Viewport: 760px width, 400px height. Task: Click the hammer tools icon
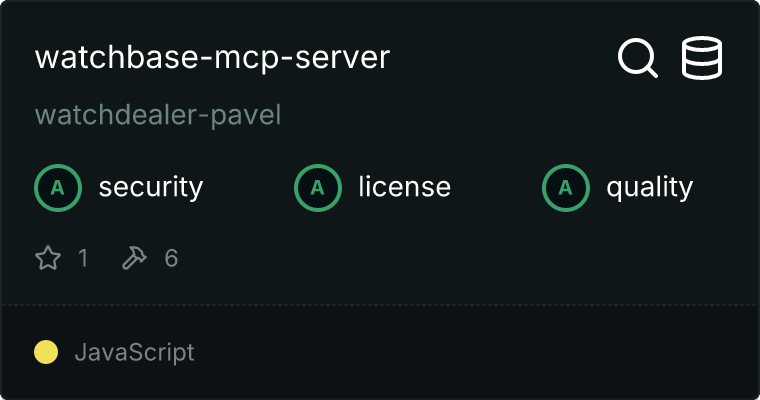coord(134,257)
